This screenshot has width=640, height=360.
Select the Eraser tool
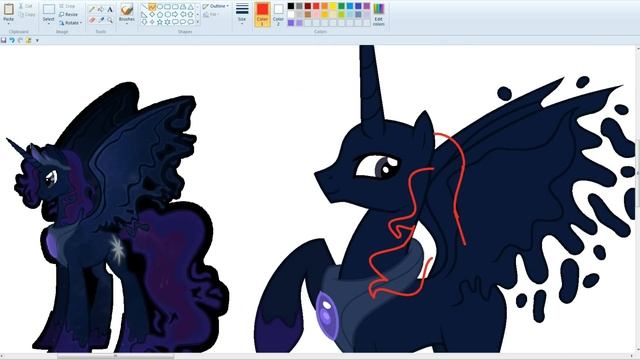click(x=92, y=20)
